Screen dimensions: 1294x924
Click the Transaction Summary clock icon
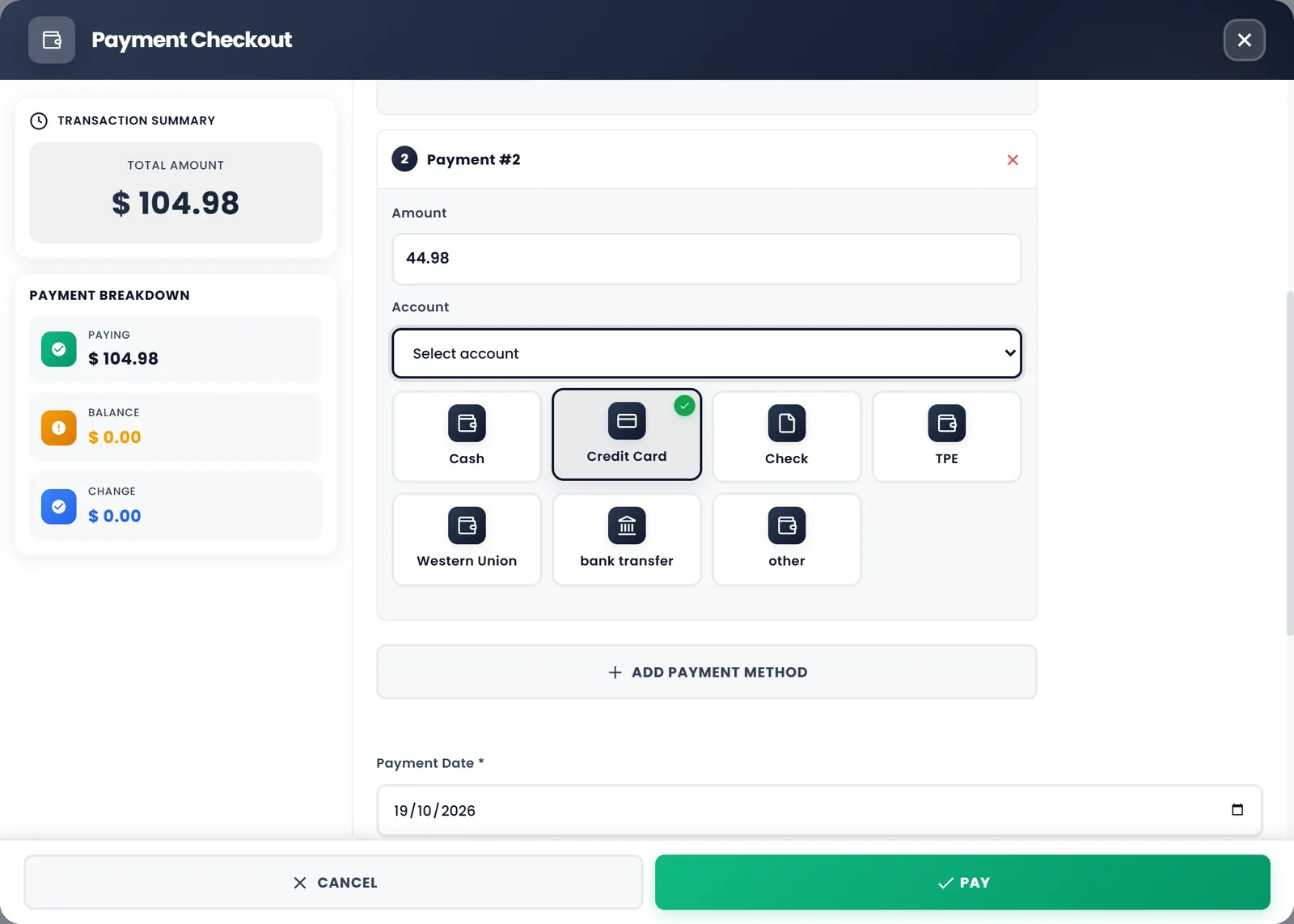(x=39, y=120)
